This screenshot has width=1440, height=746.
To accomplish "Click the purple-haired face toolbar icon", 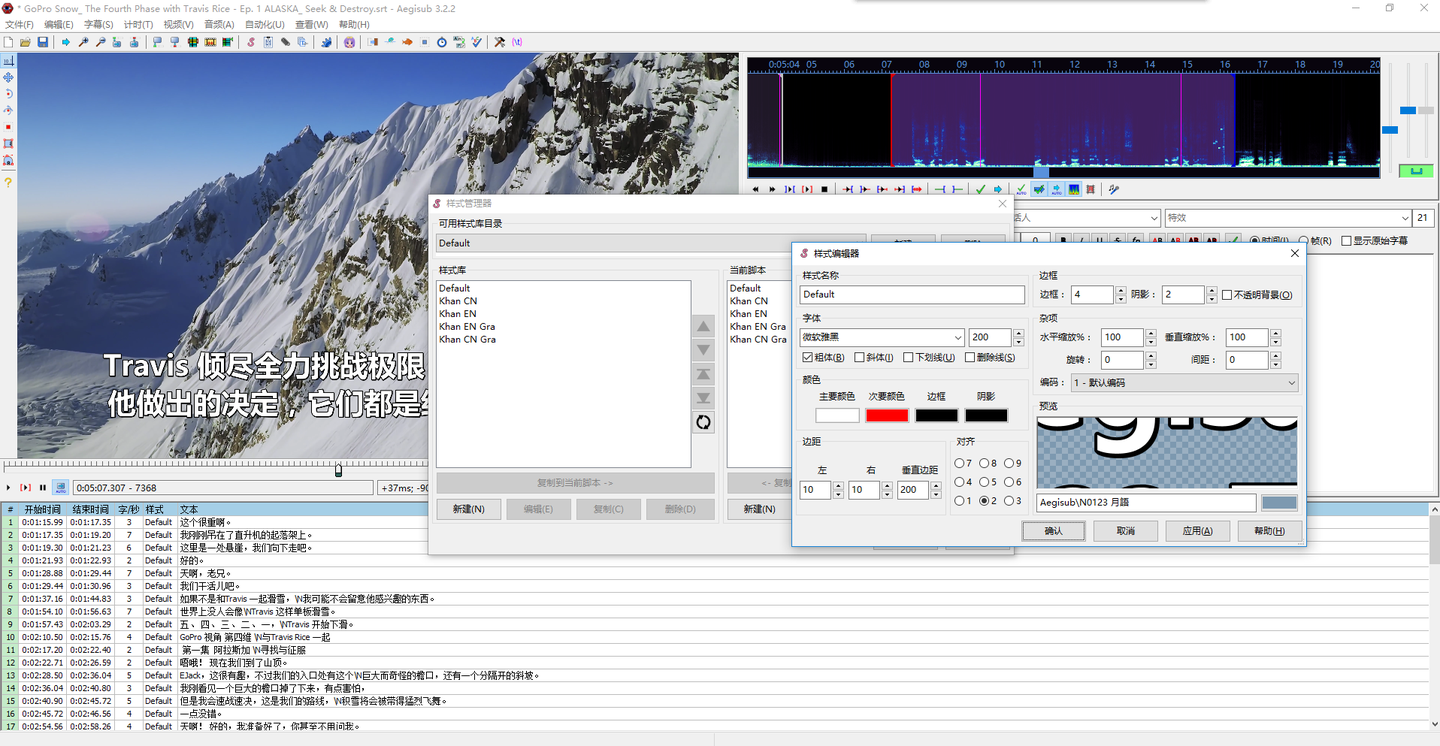I will point(349,42).
